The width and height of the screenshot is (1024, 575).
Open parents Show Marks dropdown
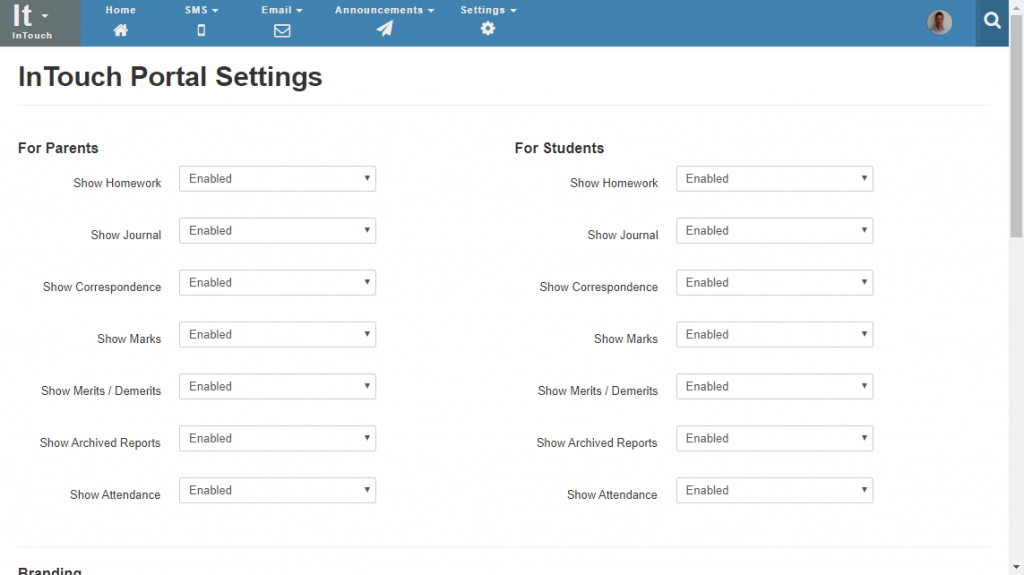(278, 335)
